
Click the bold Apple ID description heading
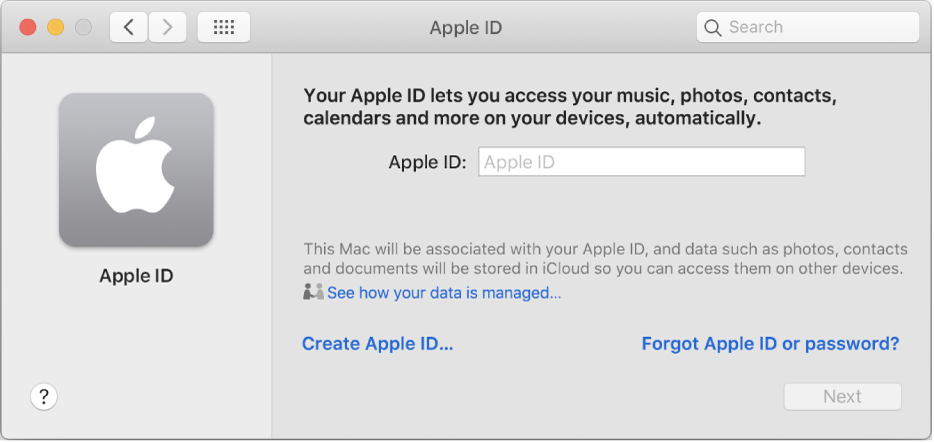click(569, 108)
